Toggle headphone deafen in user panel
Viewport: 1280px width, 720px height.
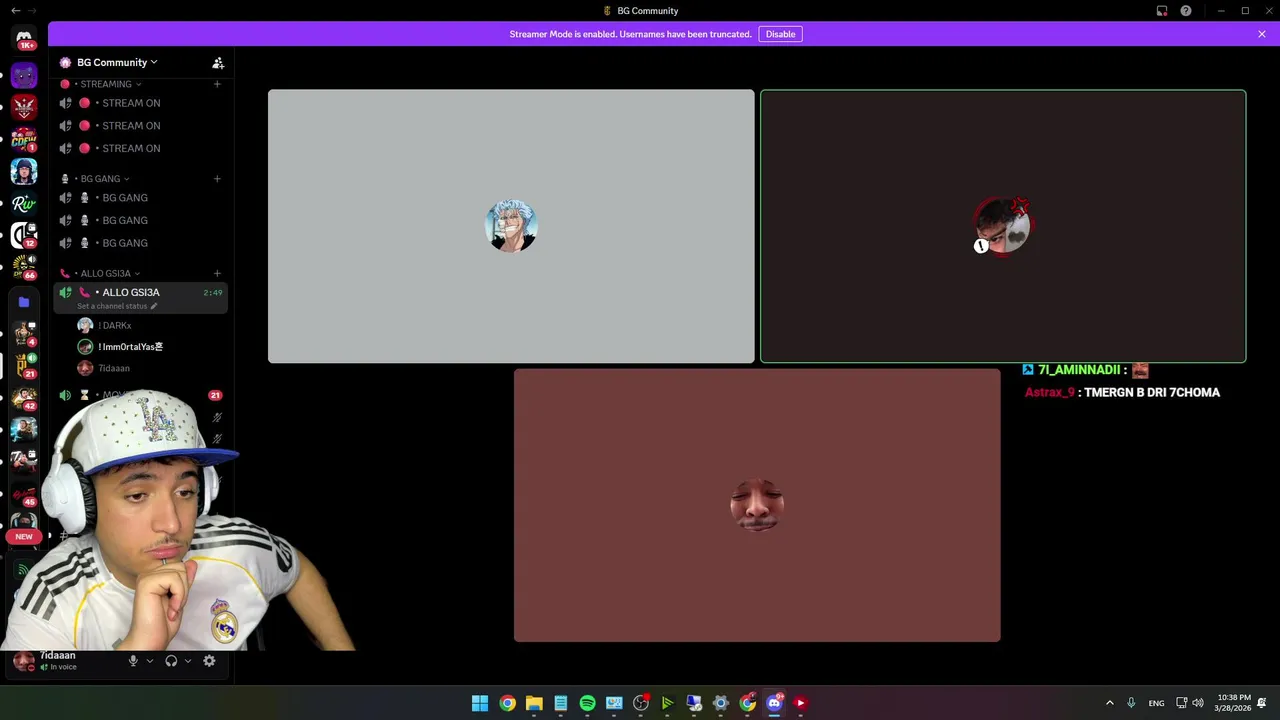point(171,661)
